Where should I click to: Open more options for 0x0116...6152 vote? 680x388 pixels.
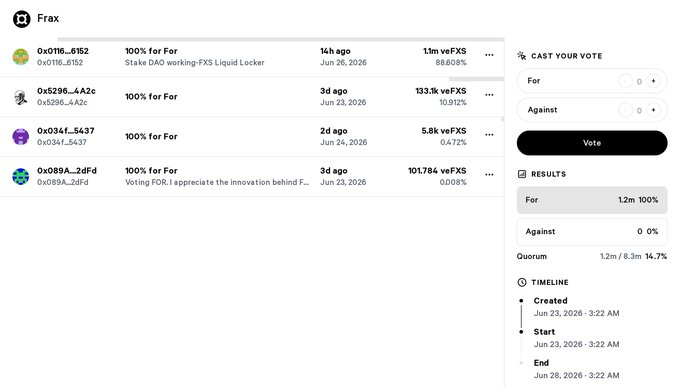tap(489, 55)
